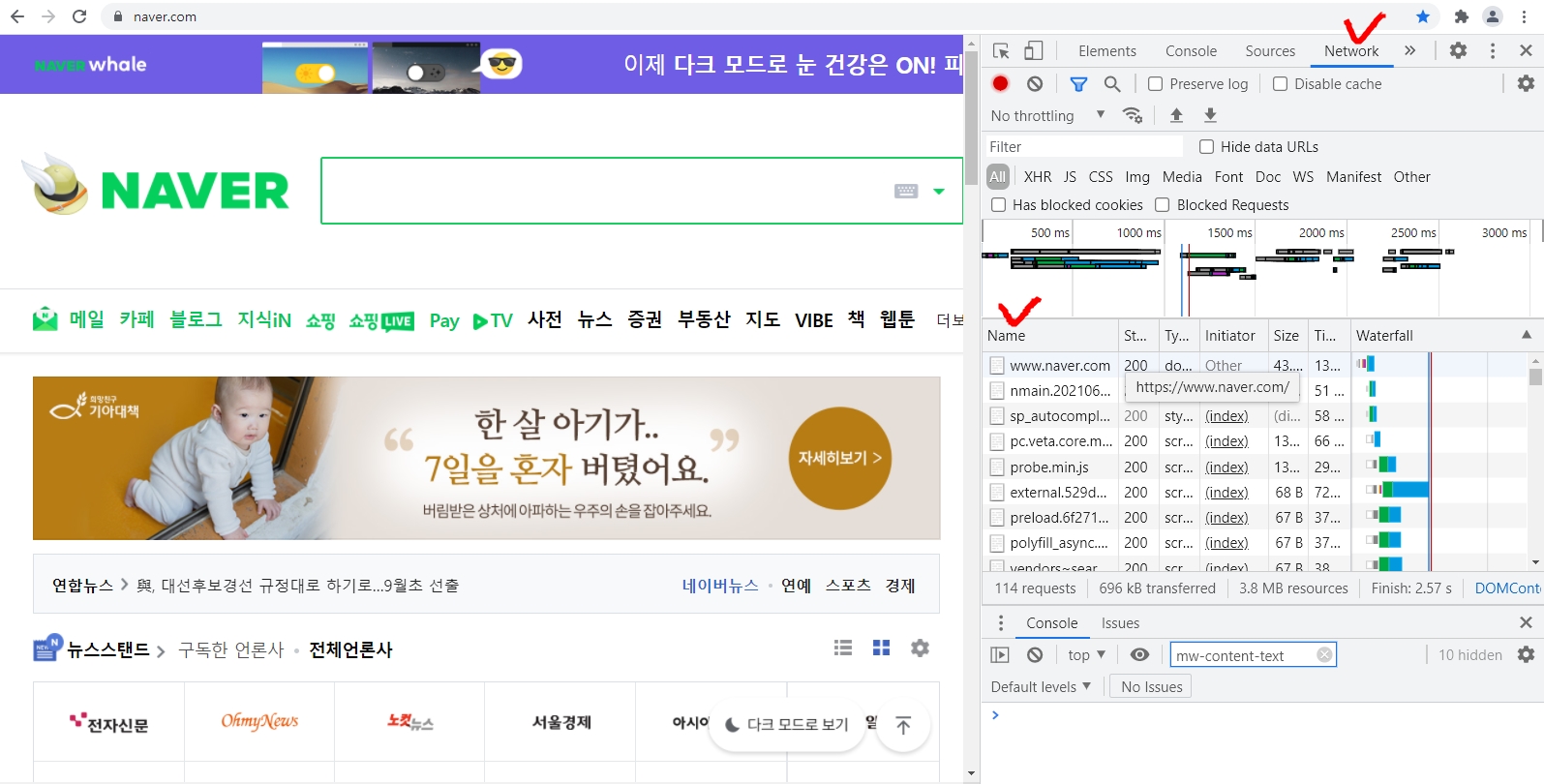Open the 네이버뉴스 link
The image size is (1544, 784).
720,586
